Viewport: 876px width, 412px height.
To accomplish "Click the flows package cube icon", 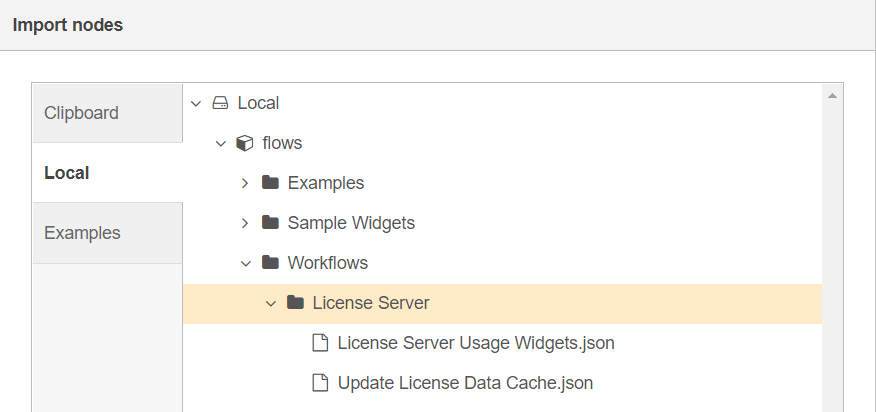I will 245,143.
